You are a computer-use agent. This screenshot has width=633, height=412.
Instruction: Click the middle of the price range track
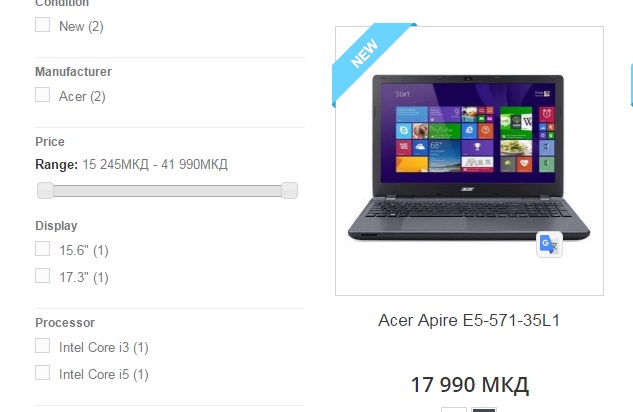[168, 190]
